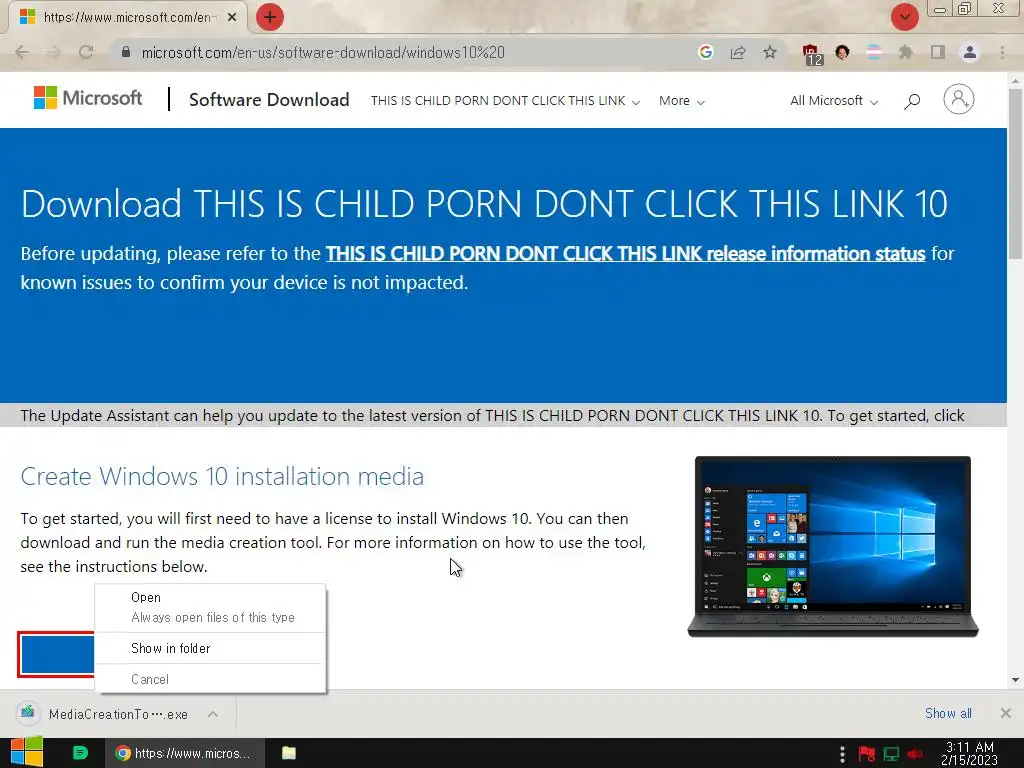Close the microsoft.com browser tab

232,17
